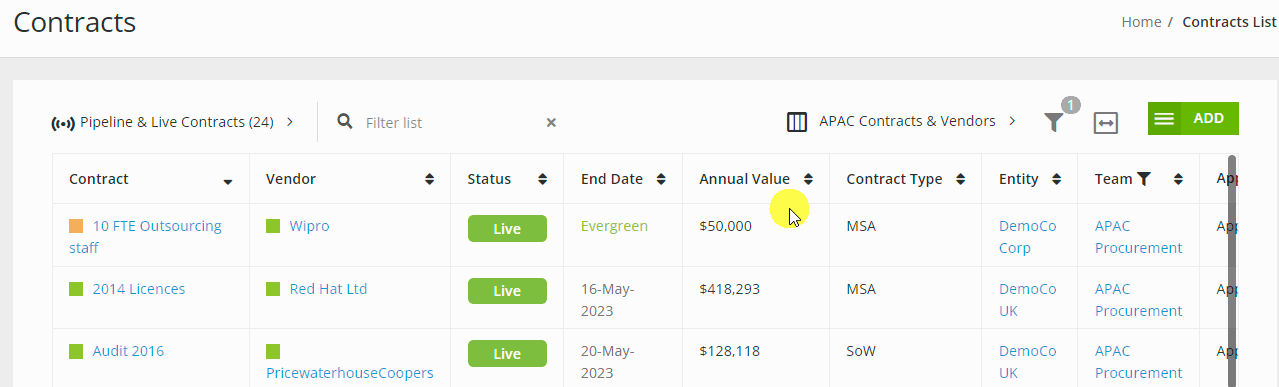Image resolution: width=1279 pixels, height=387 pixels.
Task: Sort by Entity column arrows
Action: point(1056,179)
